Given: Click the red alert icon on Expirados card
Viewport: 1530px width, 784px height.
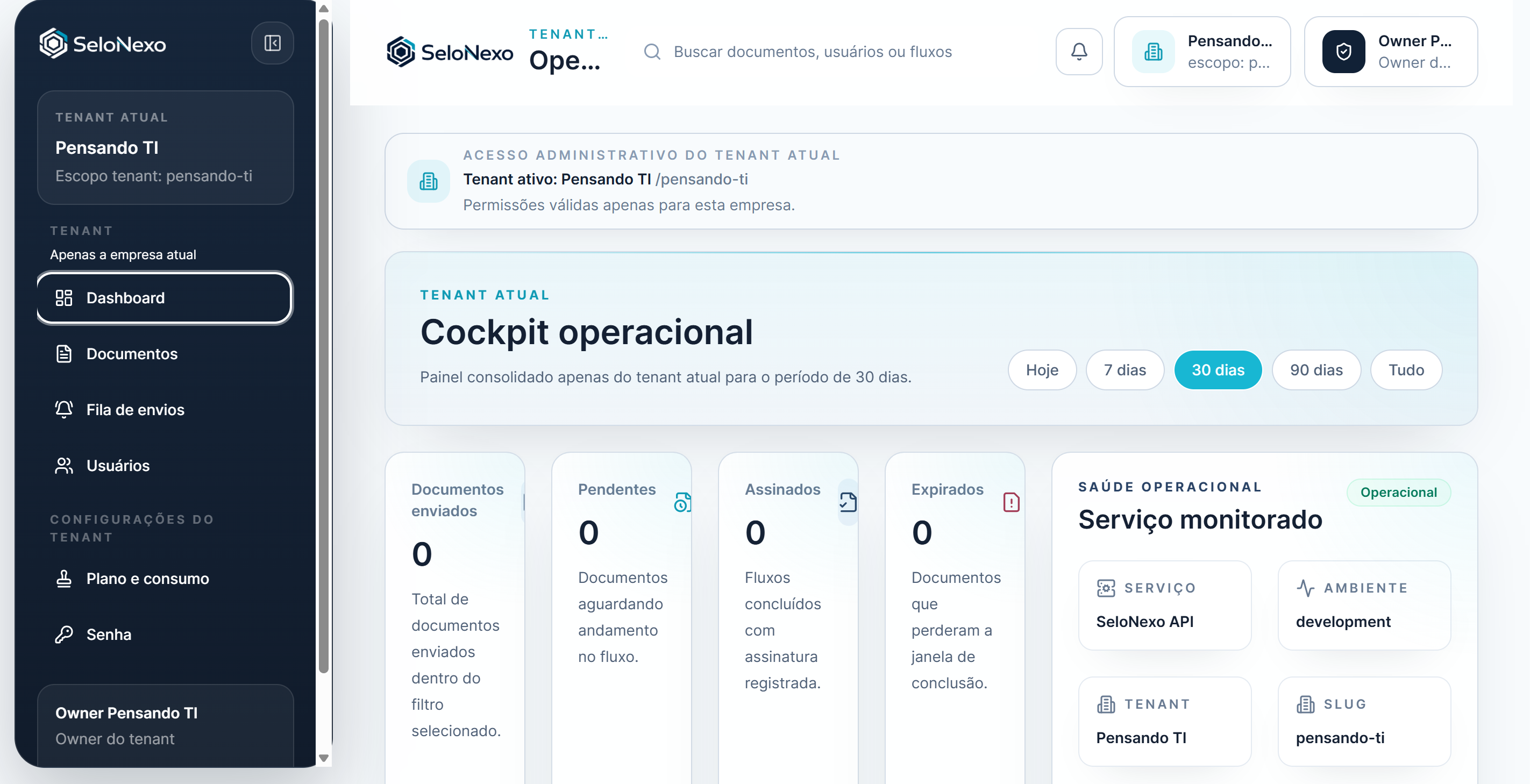Looking at the screenshot, I should click(1011, 502).
